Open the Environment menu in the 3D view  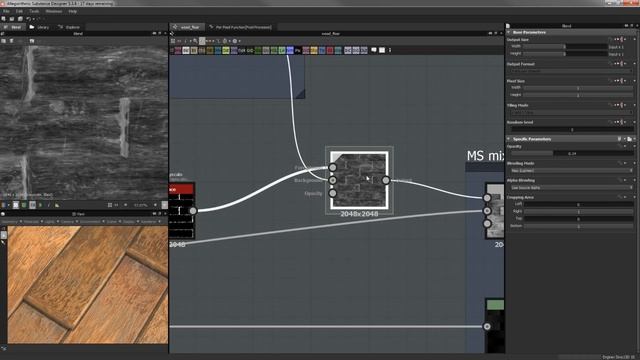tap(91, 221)
